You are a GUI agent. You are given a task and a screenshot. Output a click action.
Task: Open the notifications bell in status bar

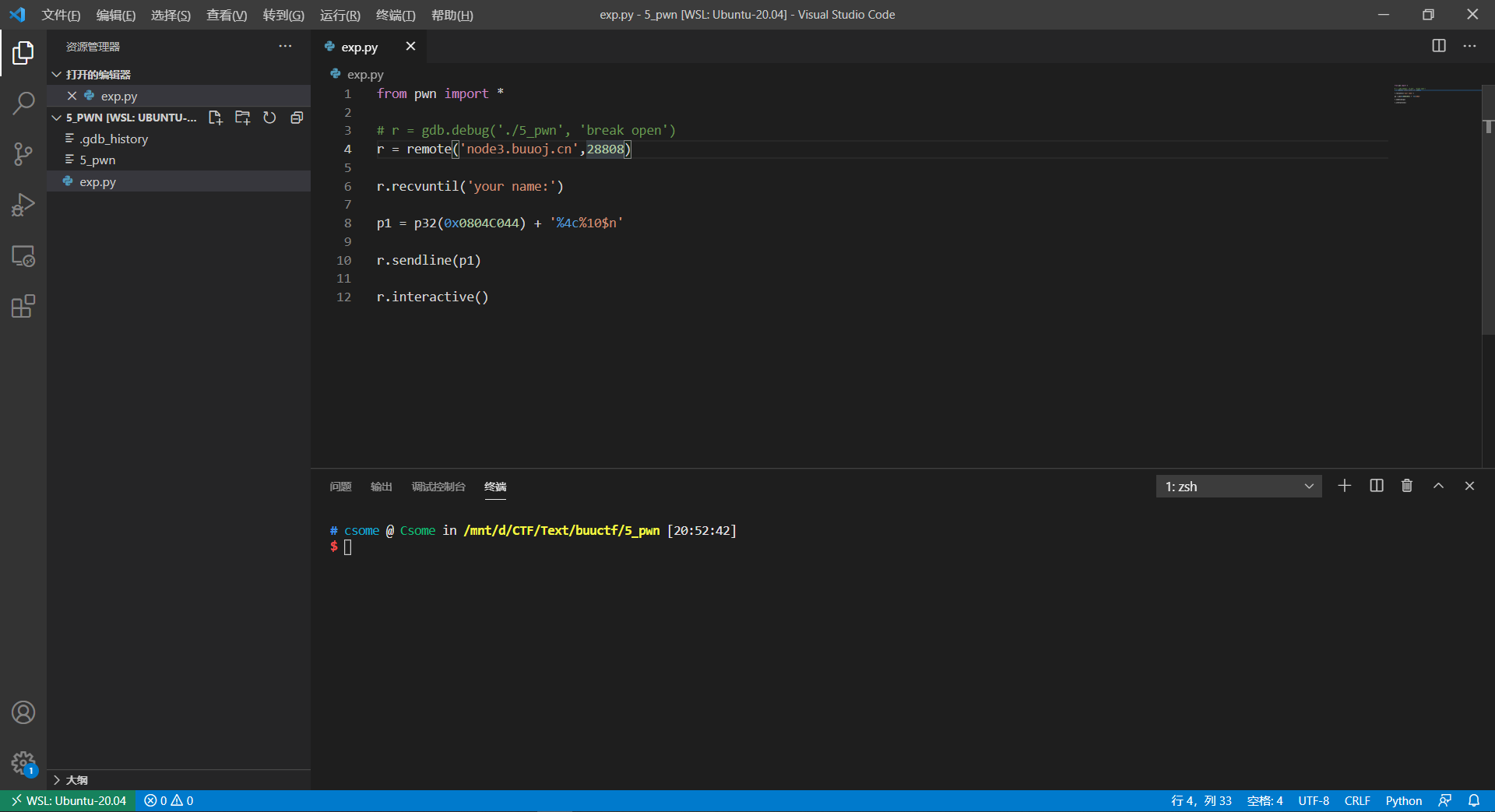[1474, 800]
